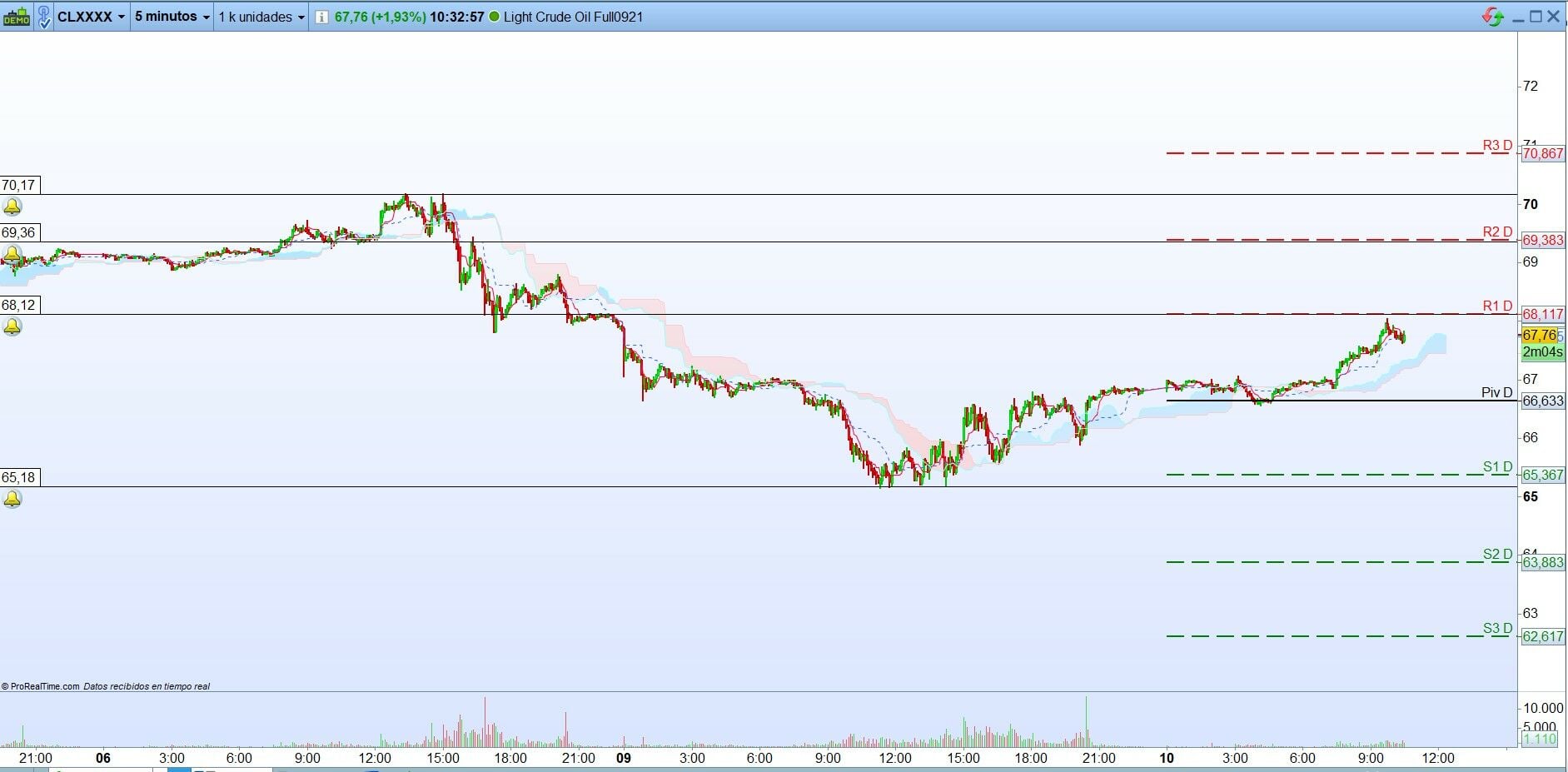The width and height of the screenshot is (1568, 772).
Task: Click the date marker 06 on time axis
Action: coord(103,758)
